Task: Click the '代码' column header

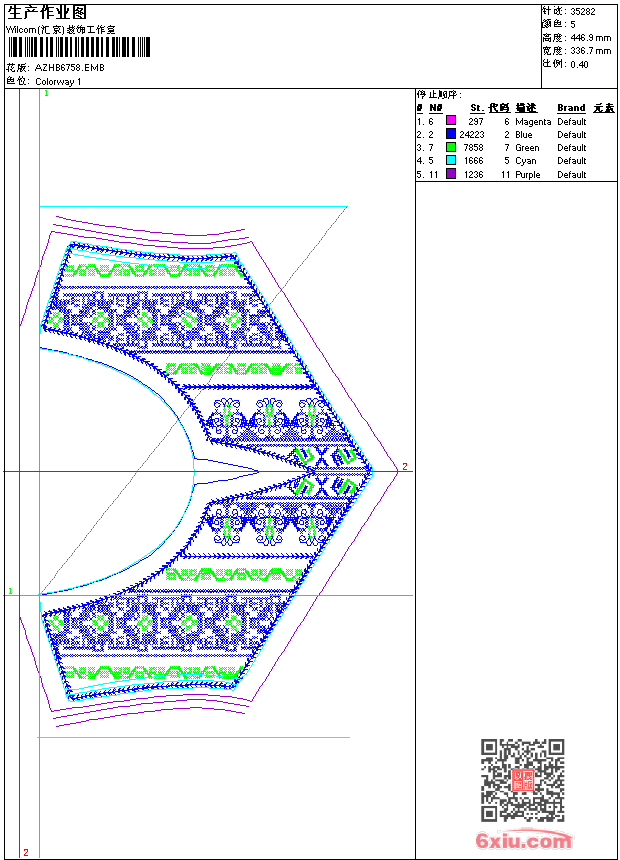Action: [x=499, y=108]
